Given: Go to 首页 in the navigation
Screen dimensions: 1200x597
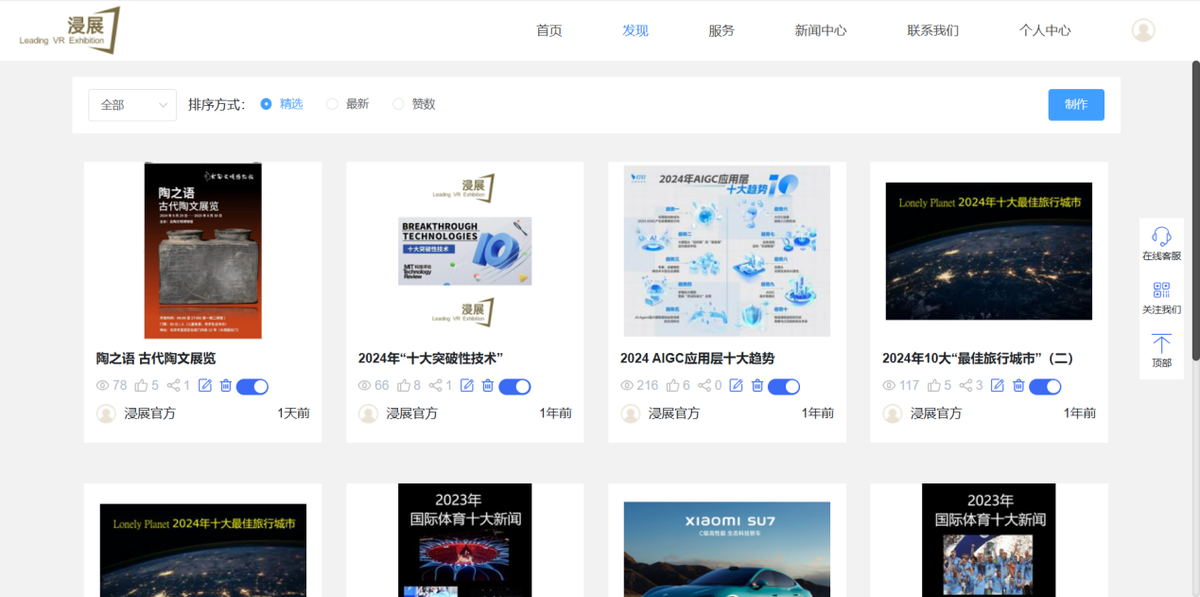Looking at the screenshot, I should tap(549, 31).
